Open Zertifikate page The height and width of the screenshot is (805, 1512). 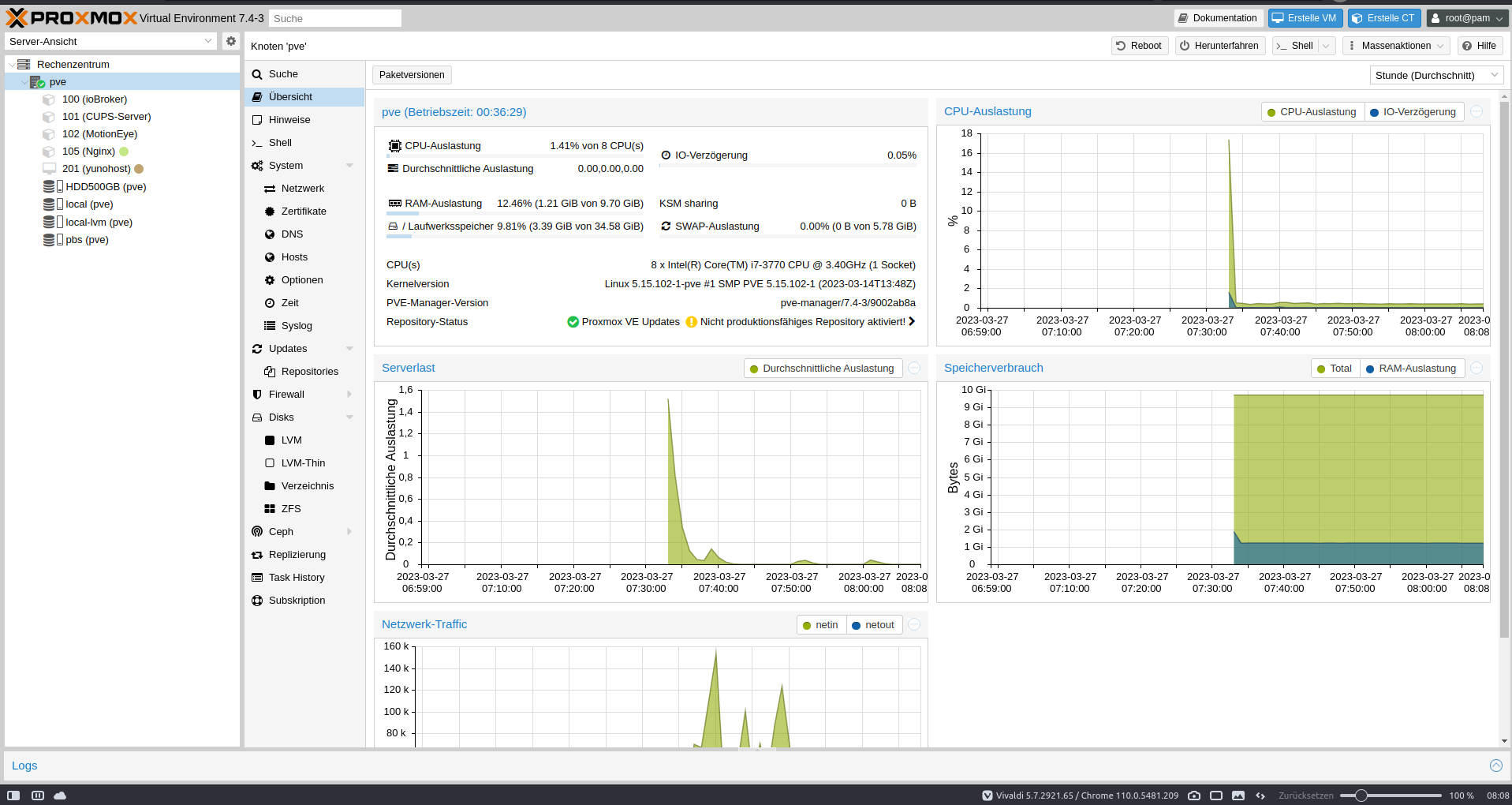(304, 212)
